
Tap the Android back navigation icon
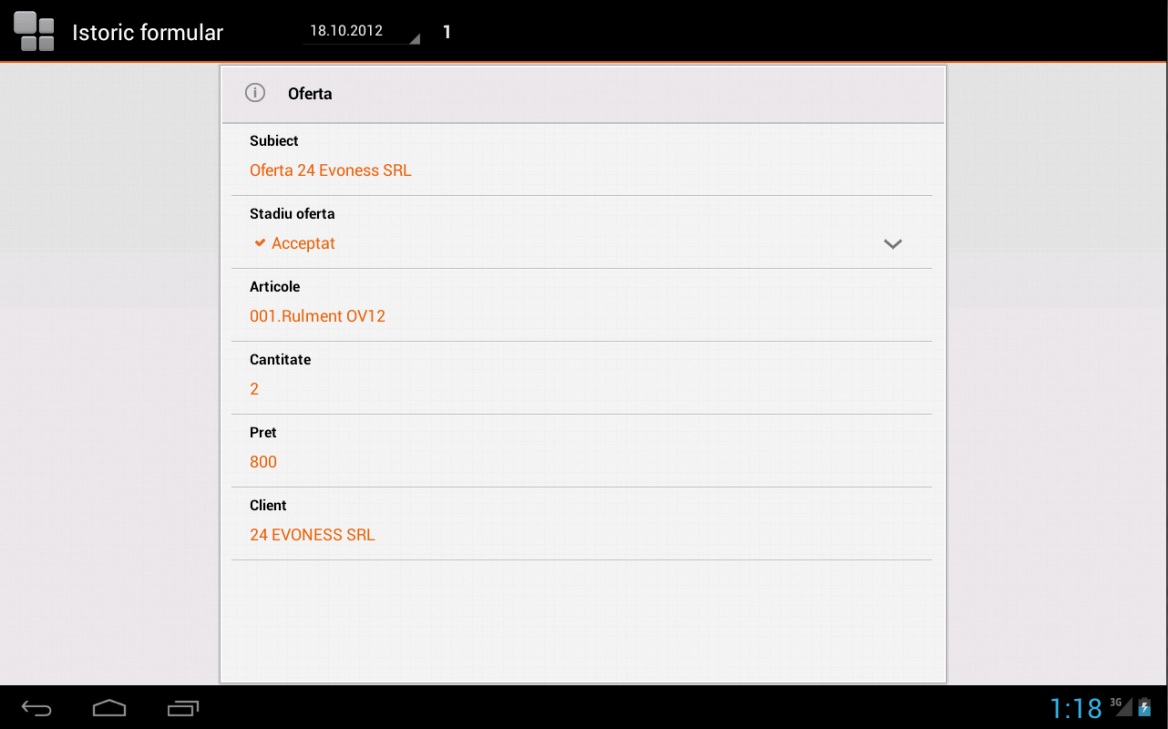[36, 707]
